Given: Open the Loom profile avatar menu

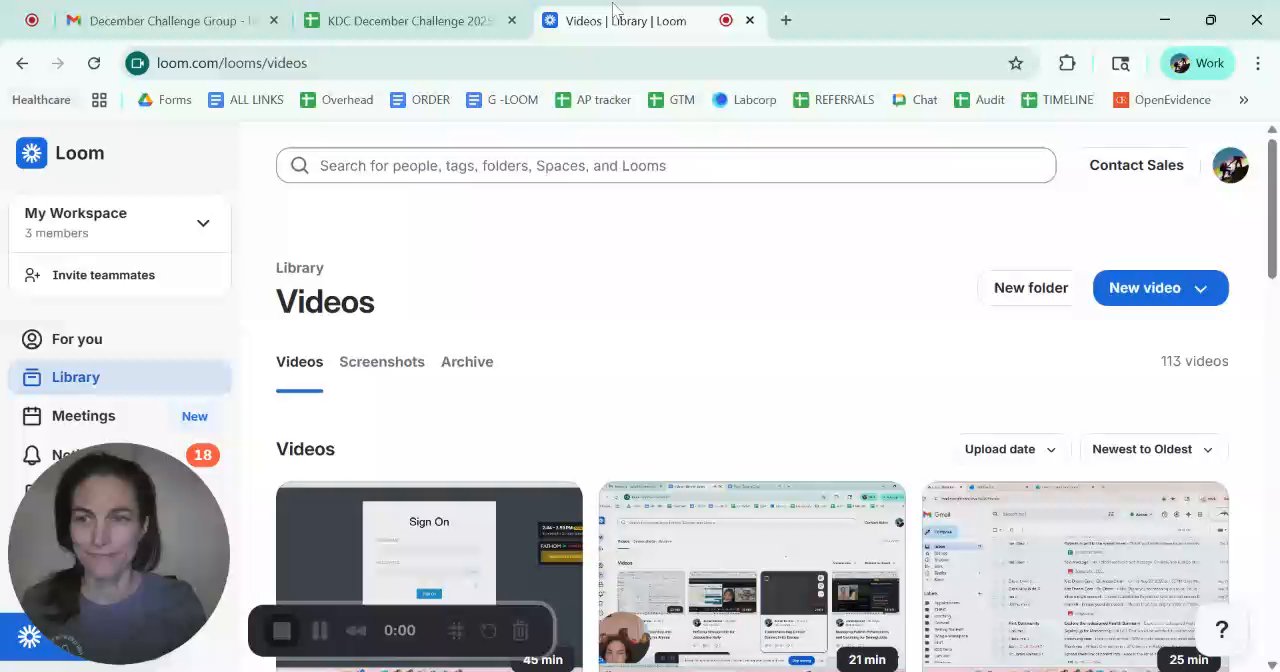Looking at the screenshot, I should click(1230, 165).
